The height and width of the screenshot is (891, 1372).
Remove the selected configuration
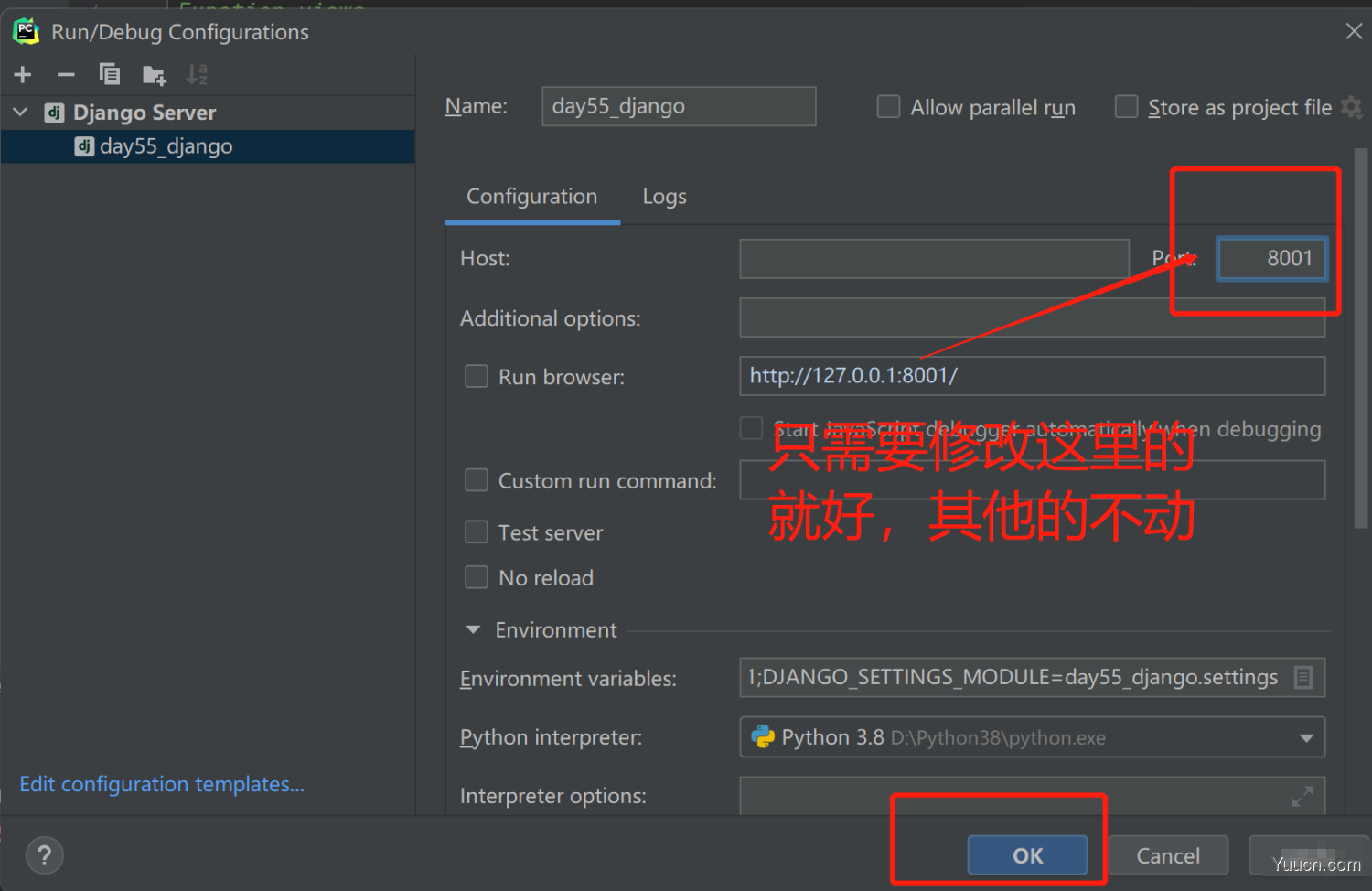[x=66, y=75]
